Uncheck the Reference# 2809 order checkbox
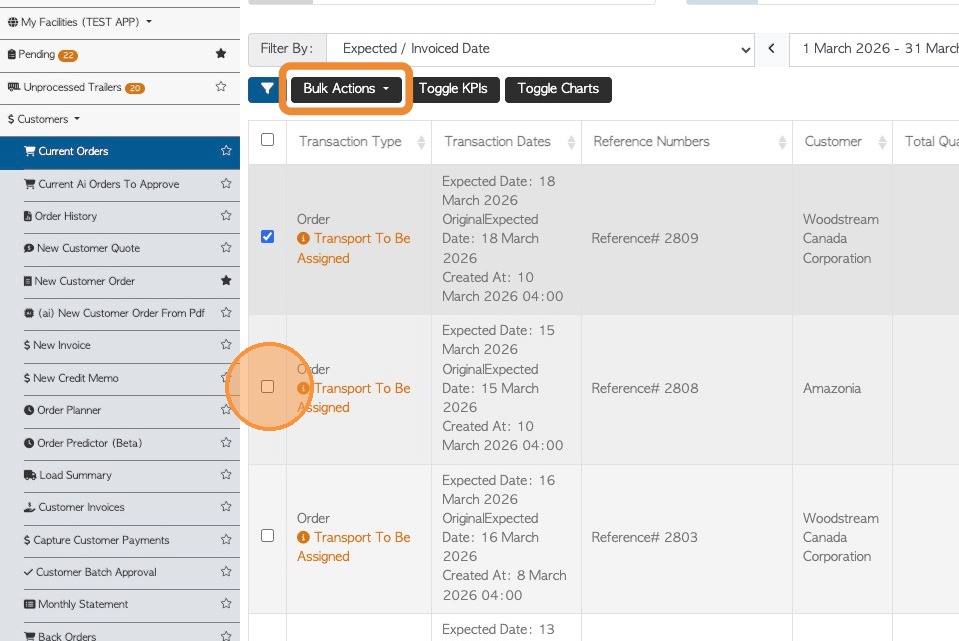The width and height of the screenshot is (959, 641). click(x=267, y=237)
